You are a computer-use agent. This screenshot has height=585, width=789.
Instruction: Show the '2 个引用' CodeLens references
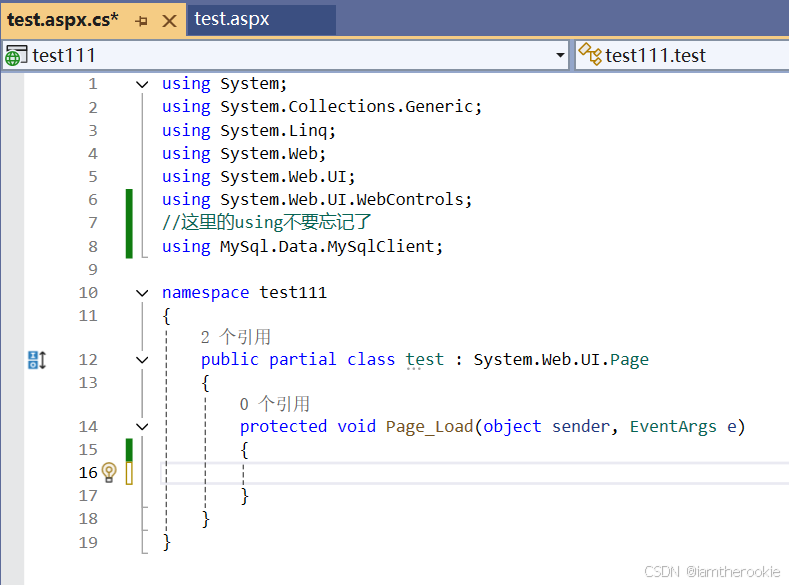[x=235, y=337]
